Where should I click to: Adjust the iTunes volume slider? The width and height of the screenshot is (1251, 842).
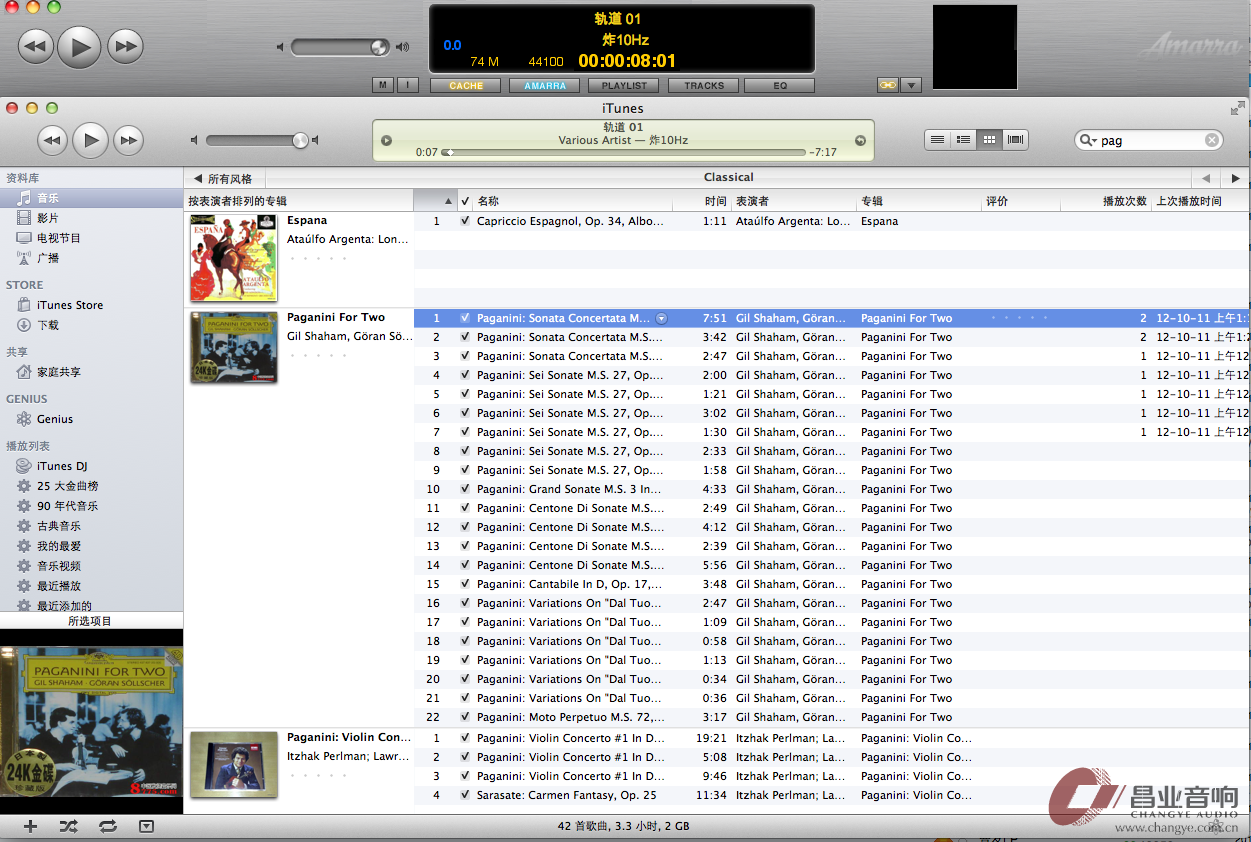(300, 141)
